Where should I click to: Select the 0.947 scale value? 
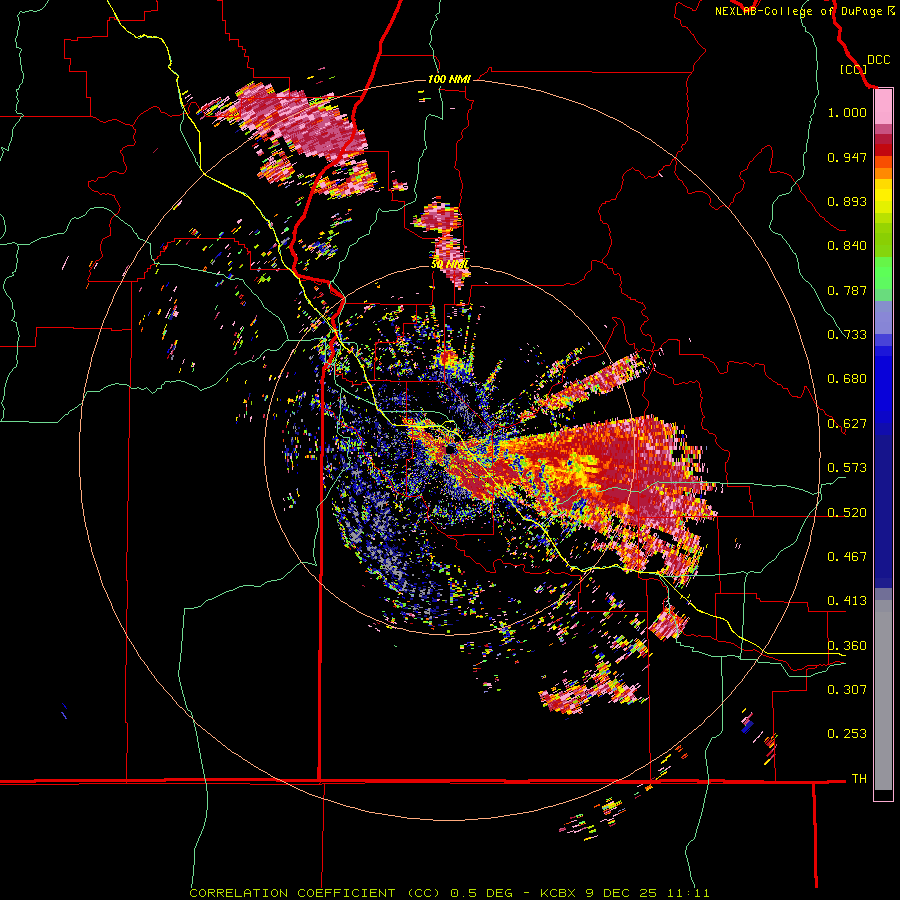tap(847, 157)
